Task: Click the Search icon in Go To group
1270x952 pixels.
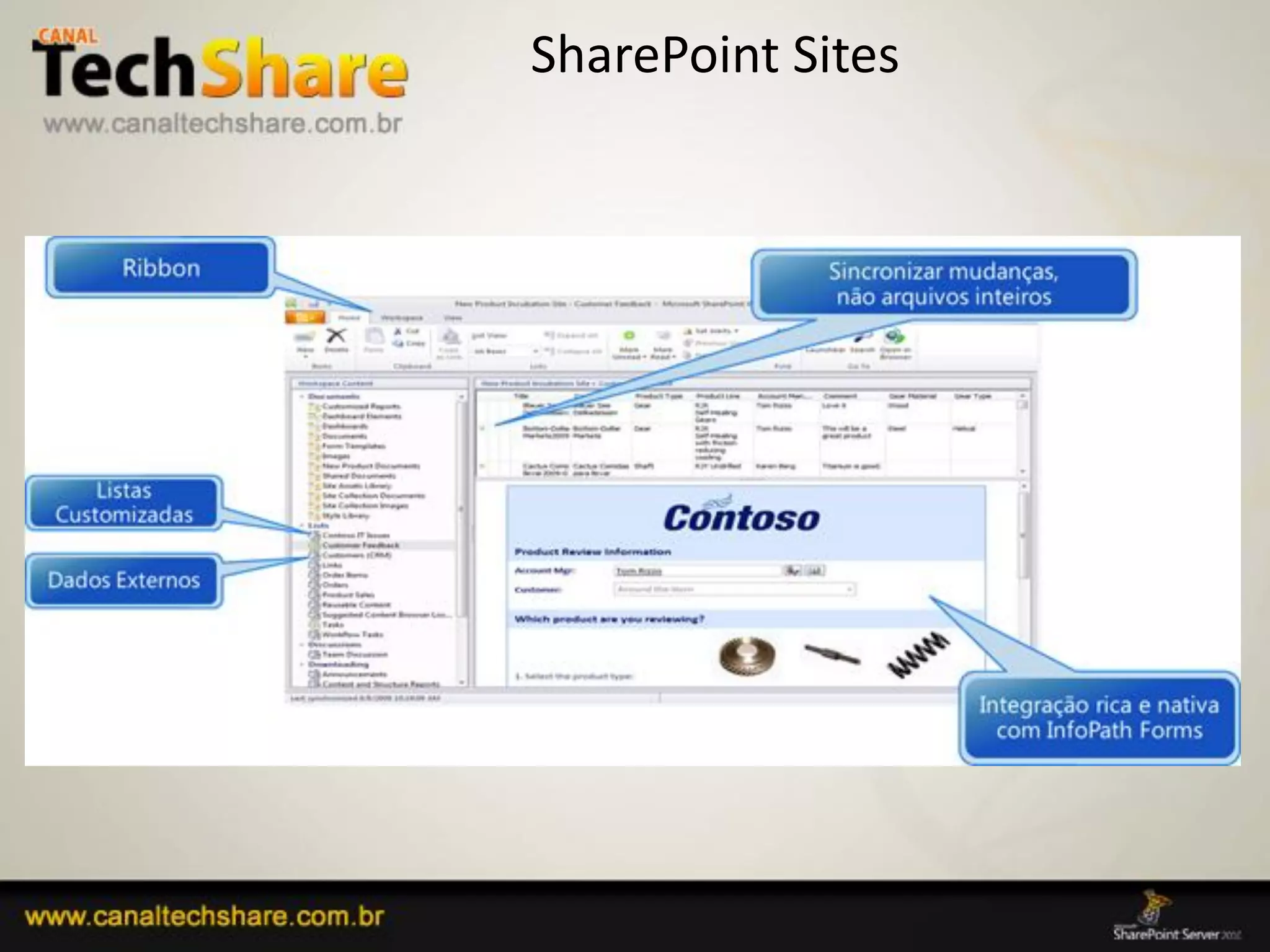Action: coord(862,337)
